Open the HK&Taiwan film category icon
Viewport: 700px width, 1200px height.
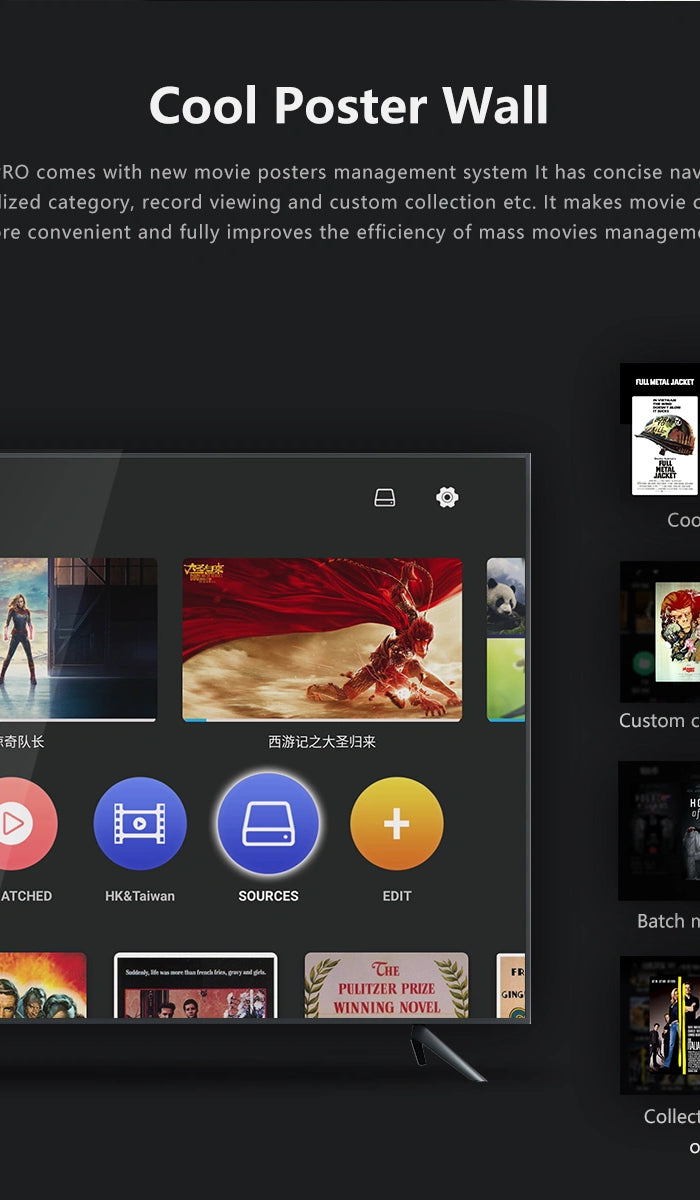tap(140, 824)
